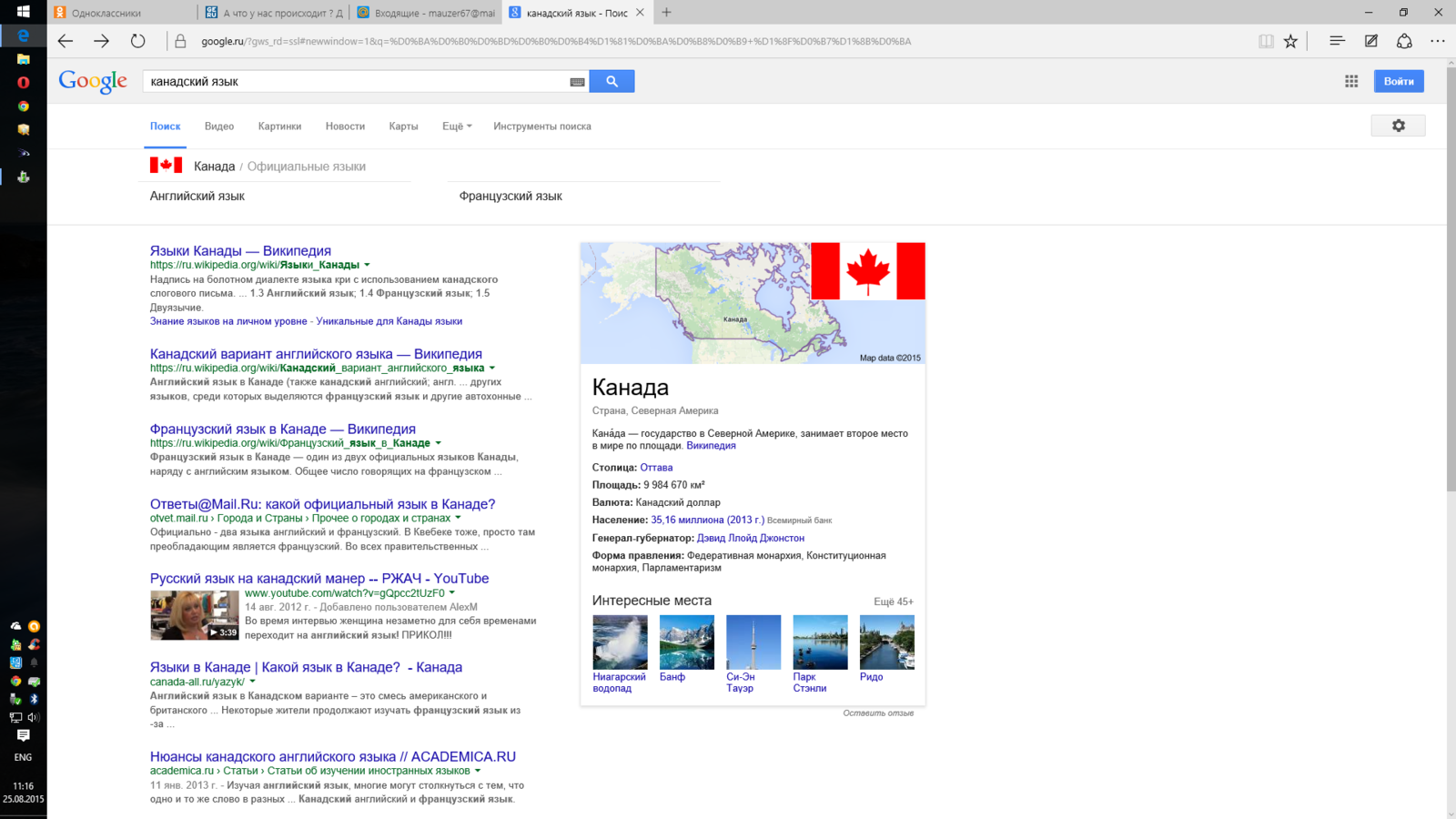Open search settings gear button
Viewport: 1456px width, 819px height.
1398,126
